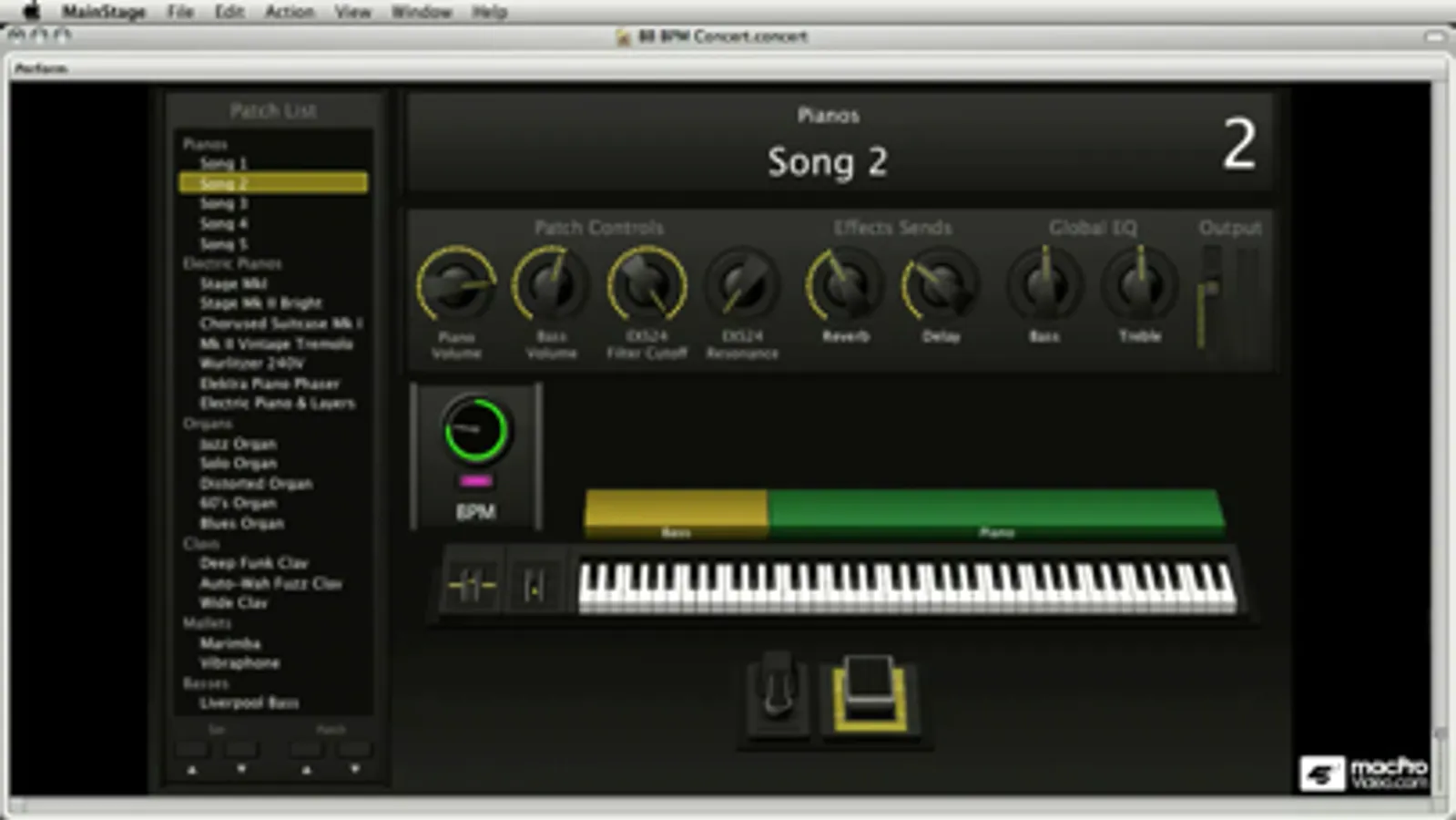The width and height of the screenshot is (1456, 820).
Task: Click the Global EQ Treble knob
Action: tap(1139, 283)
